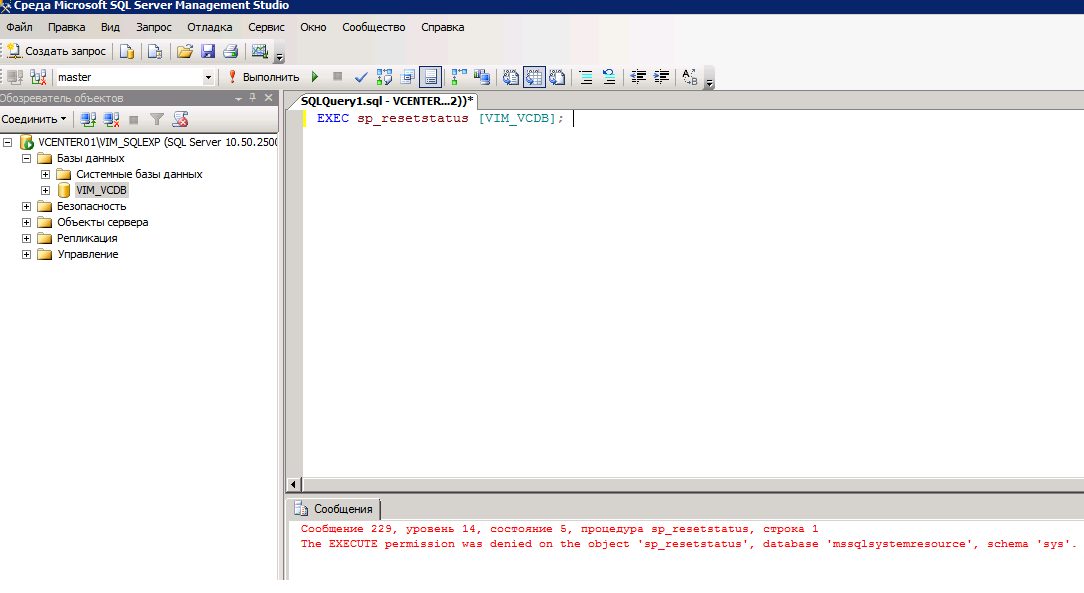
Task: Open the Отладка menu
Action: (209, 27)
